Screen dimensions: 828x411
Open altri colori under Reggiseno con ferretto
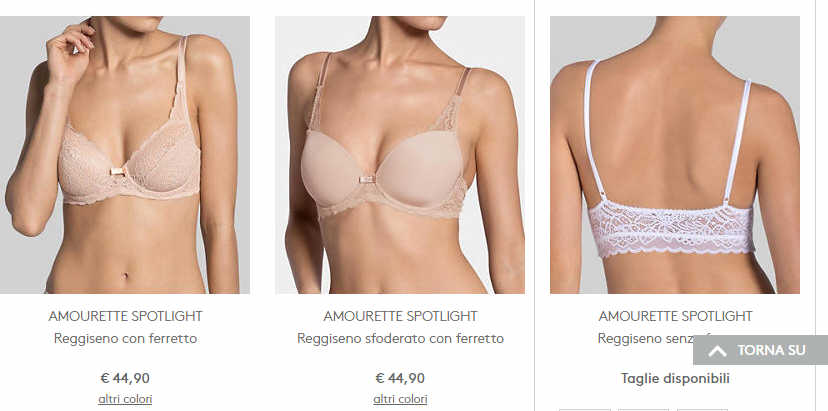[x=125, y=399]
